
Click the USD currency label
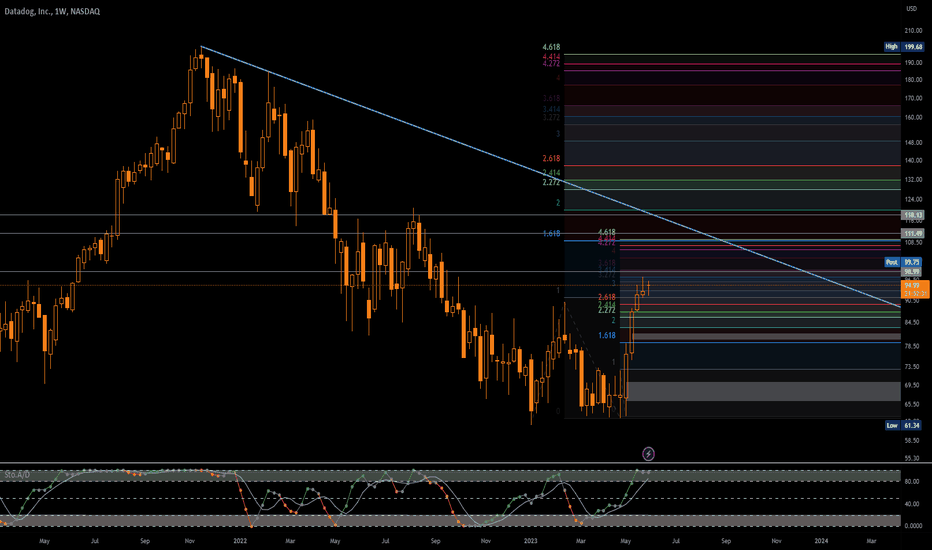tap(911, 8)
